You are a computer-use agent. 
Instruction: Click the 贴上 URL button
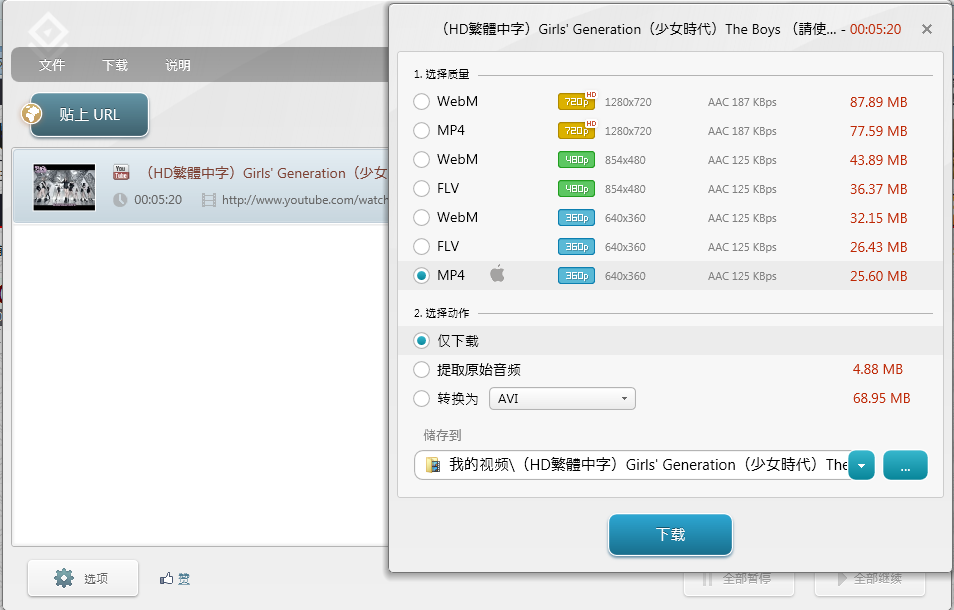89,114
